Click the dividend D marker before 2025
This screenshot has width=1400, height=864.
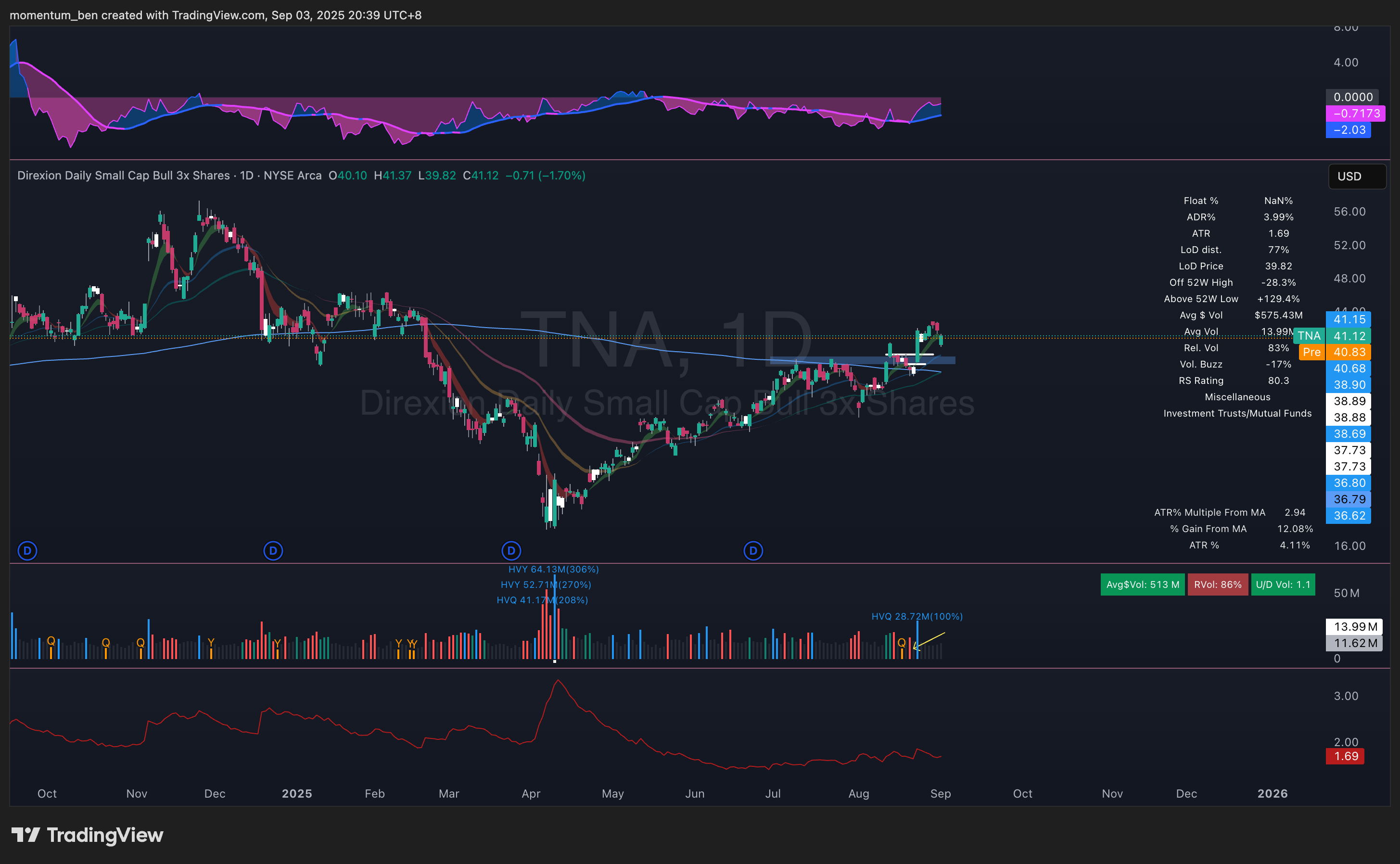273,551
